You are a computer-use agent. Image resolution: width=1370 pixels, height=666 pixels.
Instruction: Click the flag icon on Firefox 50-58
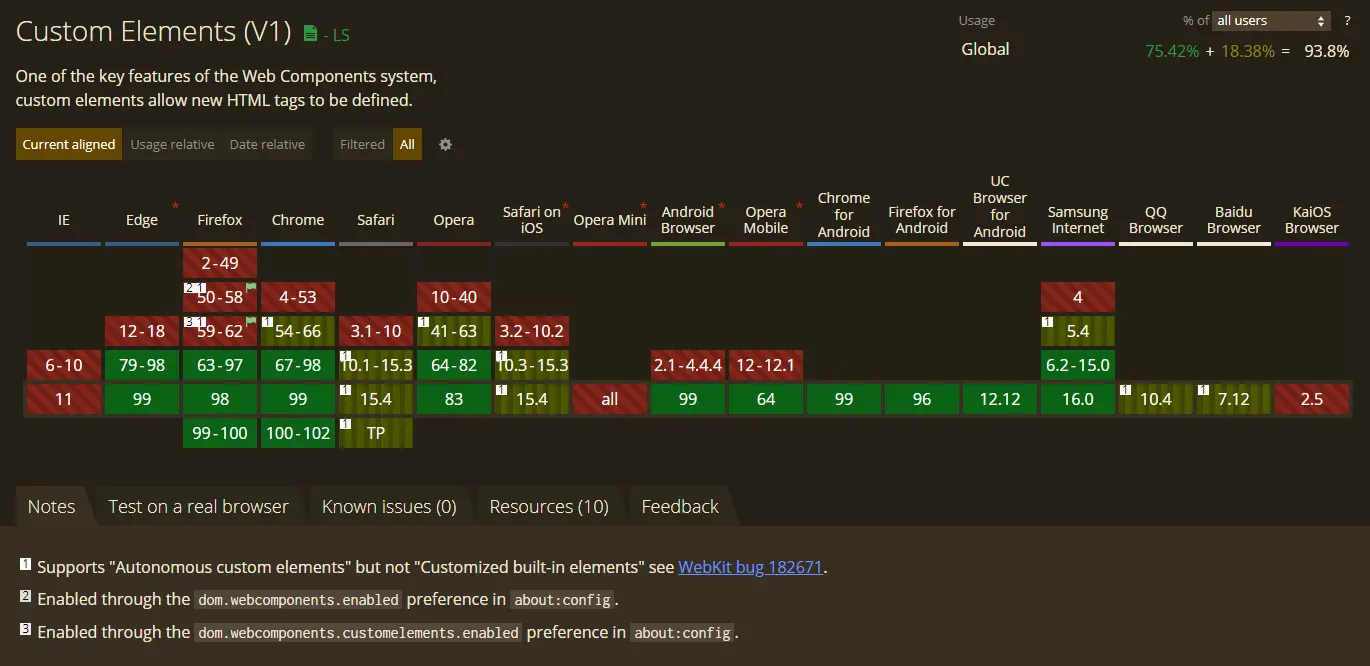tap(251, 287)
